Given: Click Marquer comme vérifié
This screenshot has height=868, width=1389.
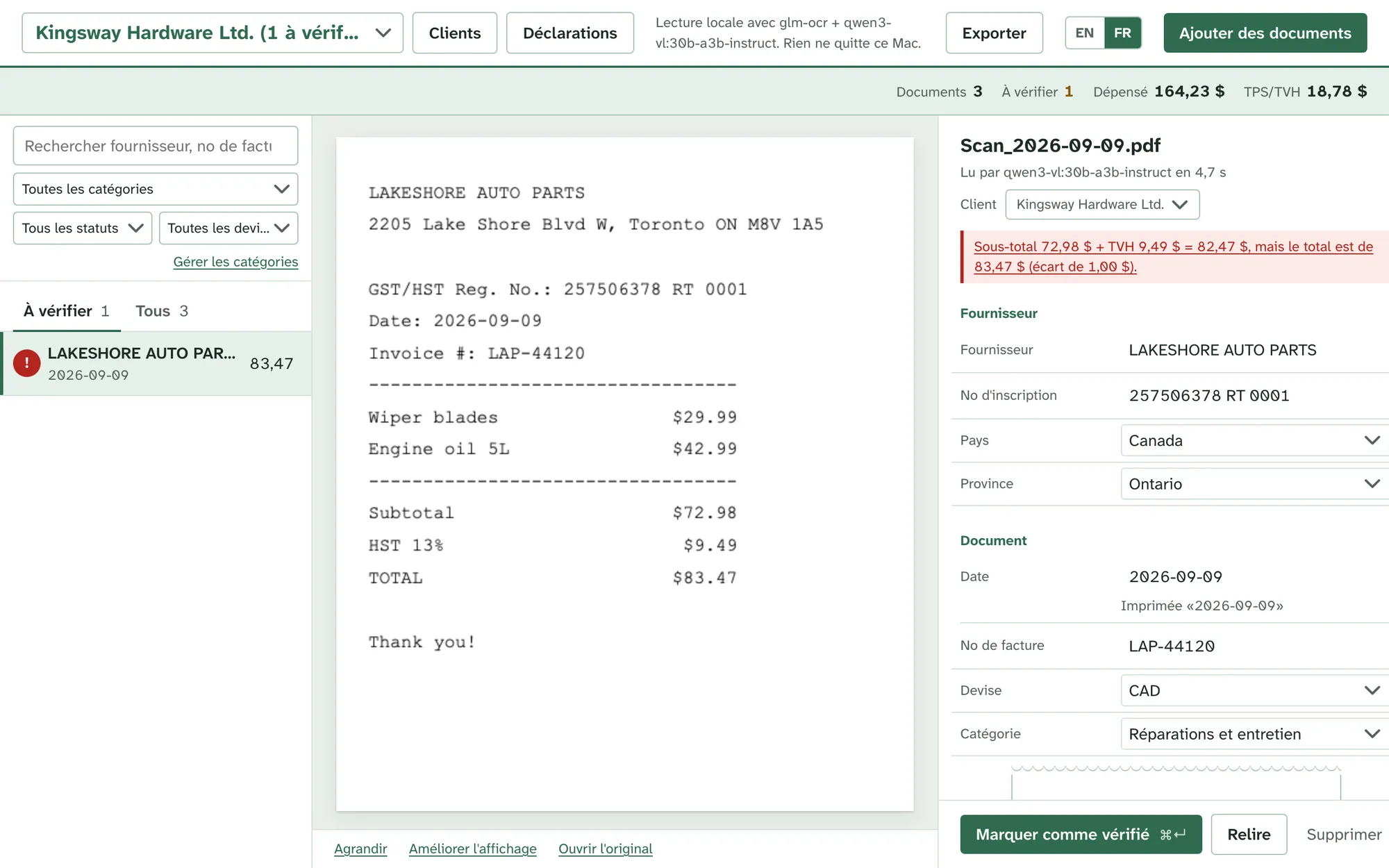Looking at the screenshot, I should point(1081,834).
